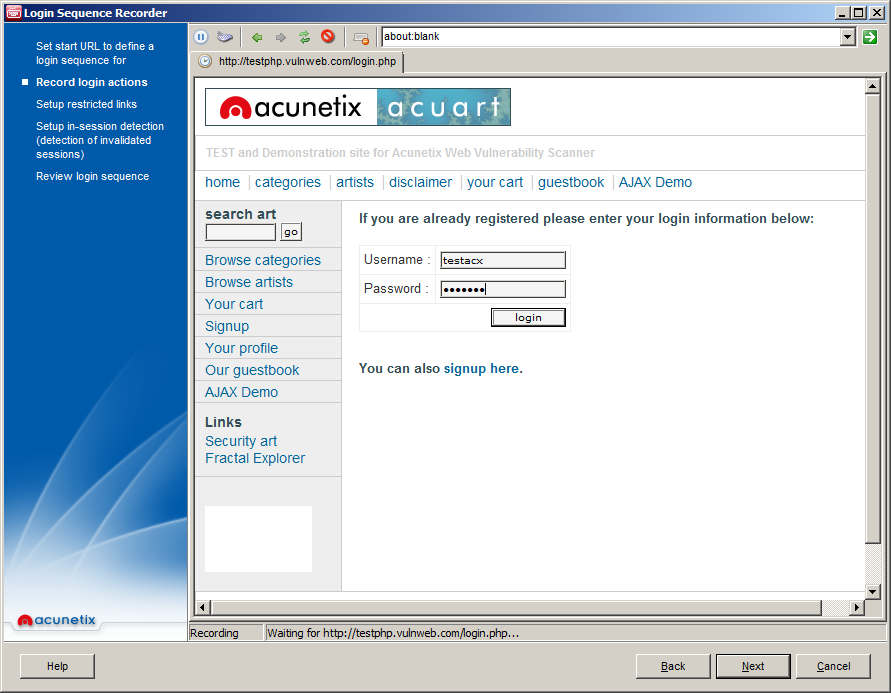
Task: Click the Help button
Action: pyautogui.click(x=57, y=666)
